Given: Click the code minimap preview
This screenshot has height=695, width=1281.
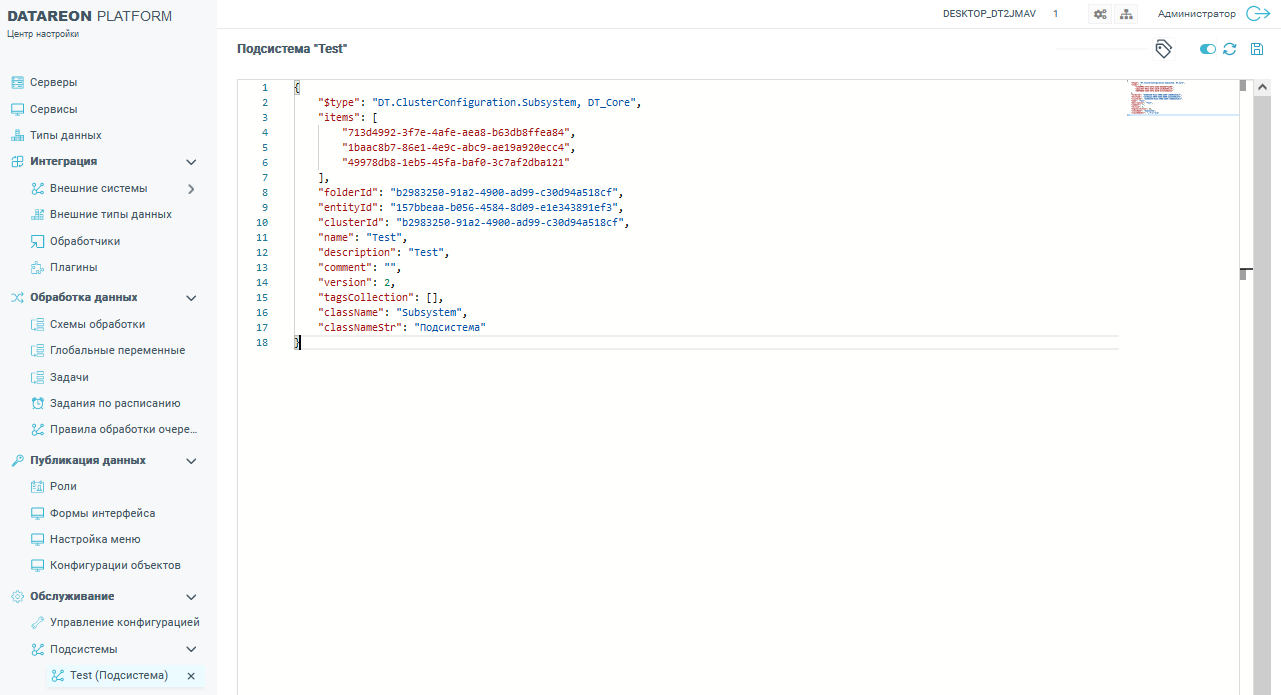Looking at the screenshot, I should click(x=1155, y=98).
